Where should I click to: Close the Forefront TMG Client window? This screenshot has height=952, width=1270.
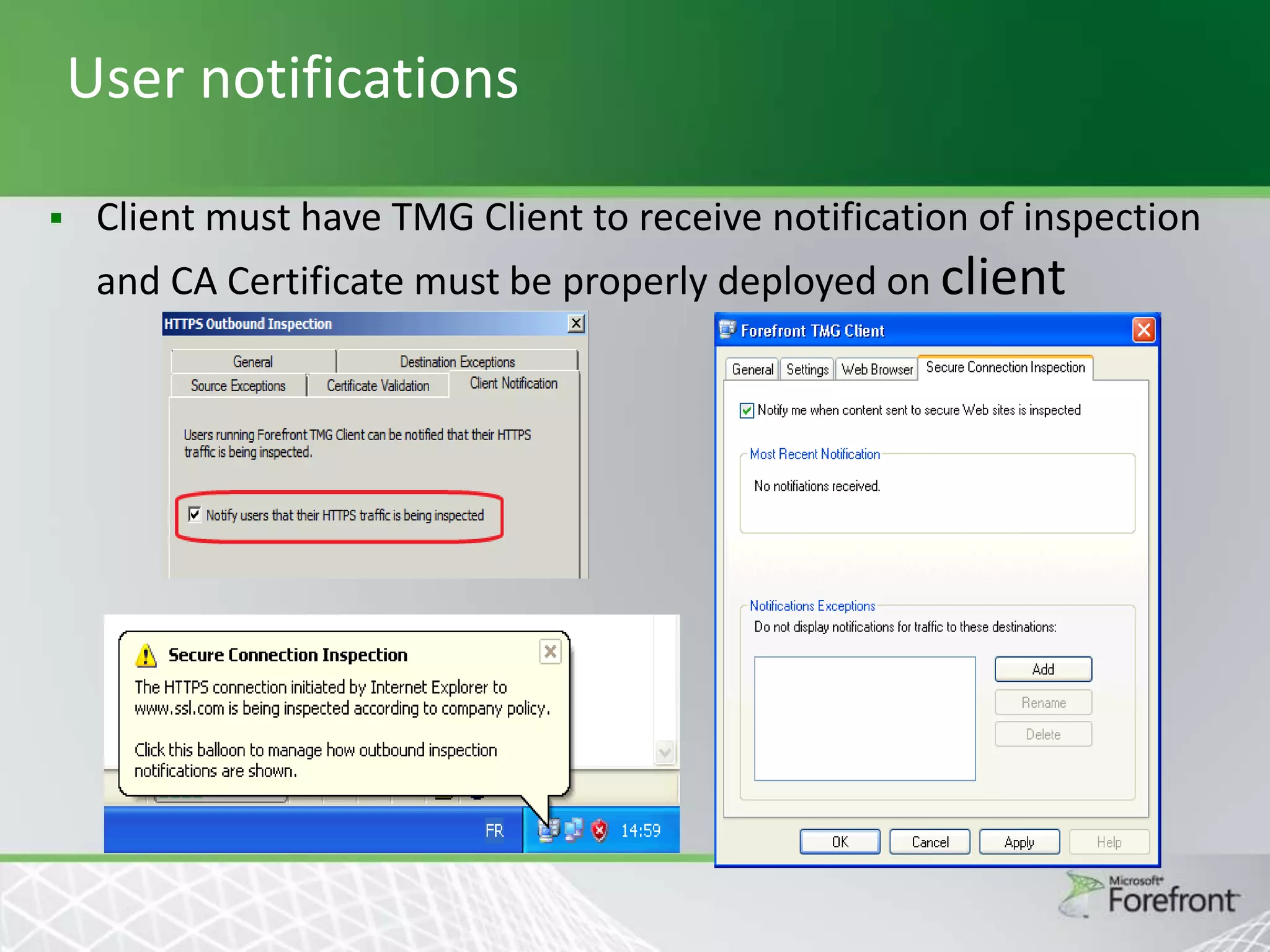click(1143, 330)
